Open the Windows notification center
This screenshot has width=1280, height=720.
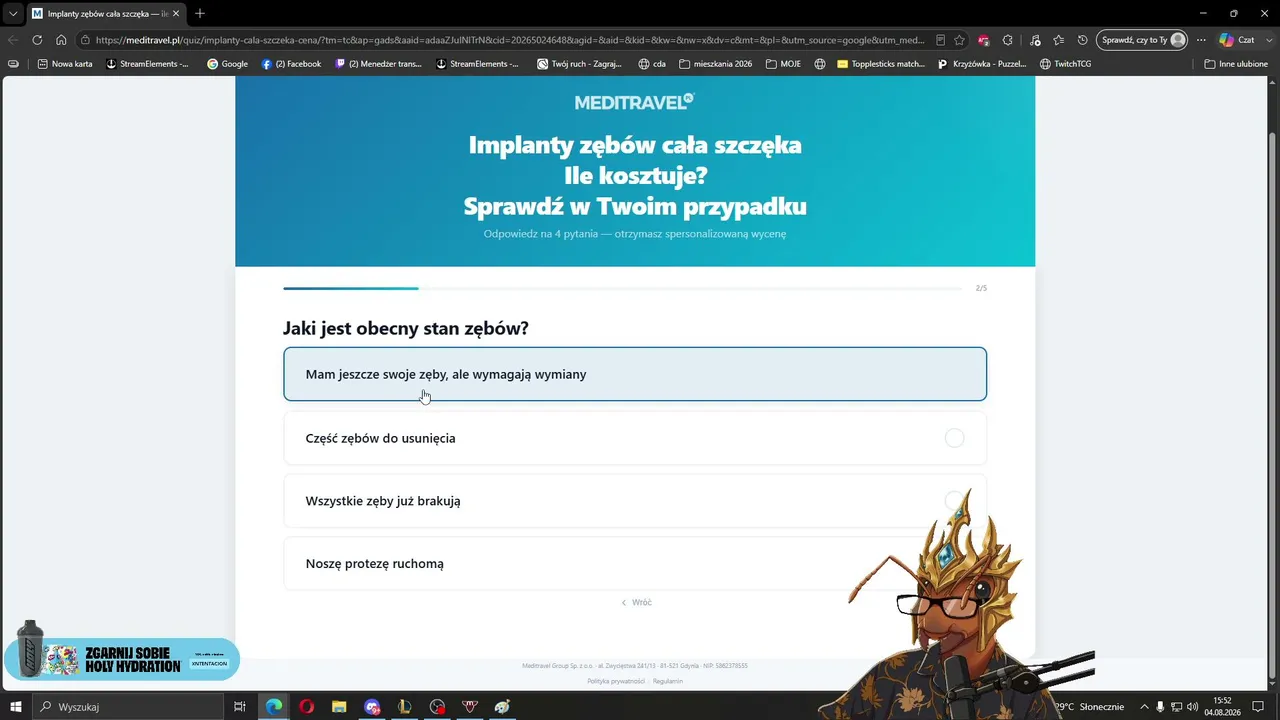pyautogui.click(x=1258, y=707)
